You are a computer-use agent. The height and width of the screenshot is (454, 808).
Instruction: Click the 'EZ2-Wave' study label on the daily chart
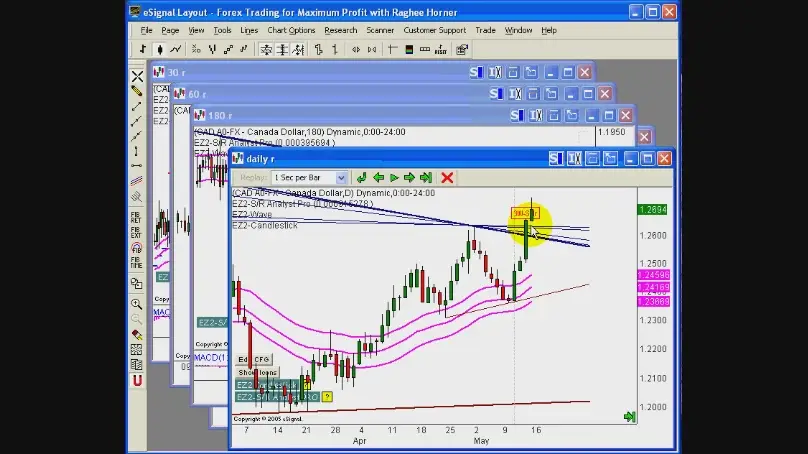(252, 214)
